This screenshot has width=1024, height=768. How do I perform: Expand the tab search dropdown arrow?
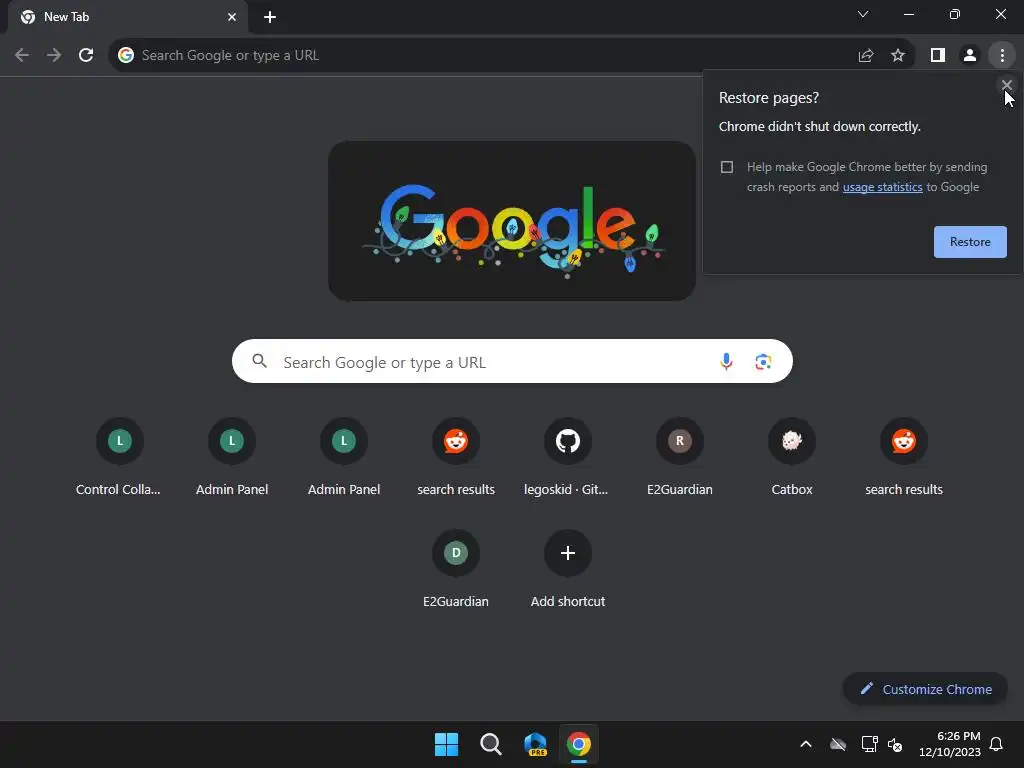coord(863,14)
